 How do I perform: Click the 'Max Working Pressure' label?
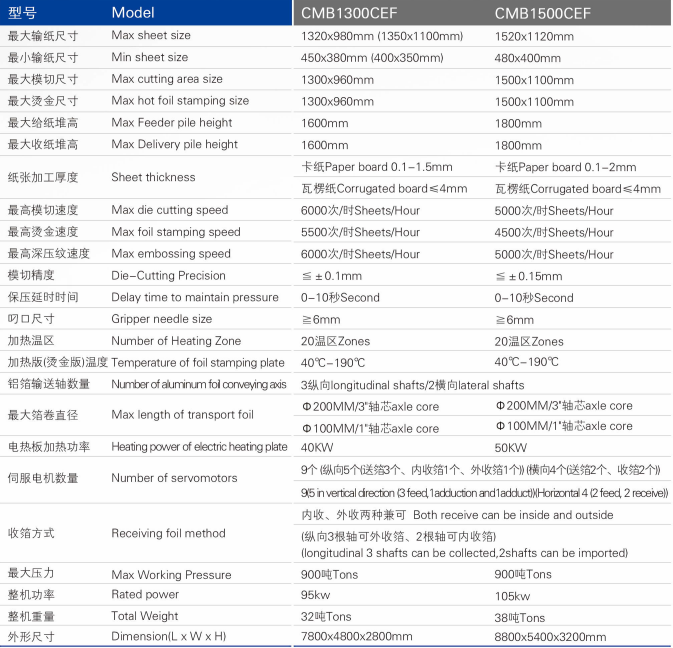[171, 575]
